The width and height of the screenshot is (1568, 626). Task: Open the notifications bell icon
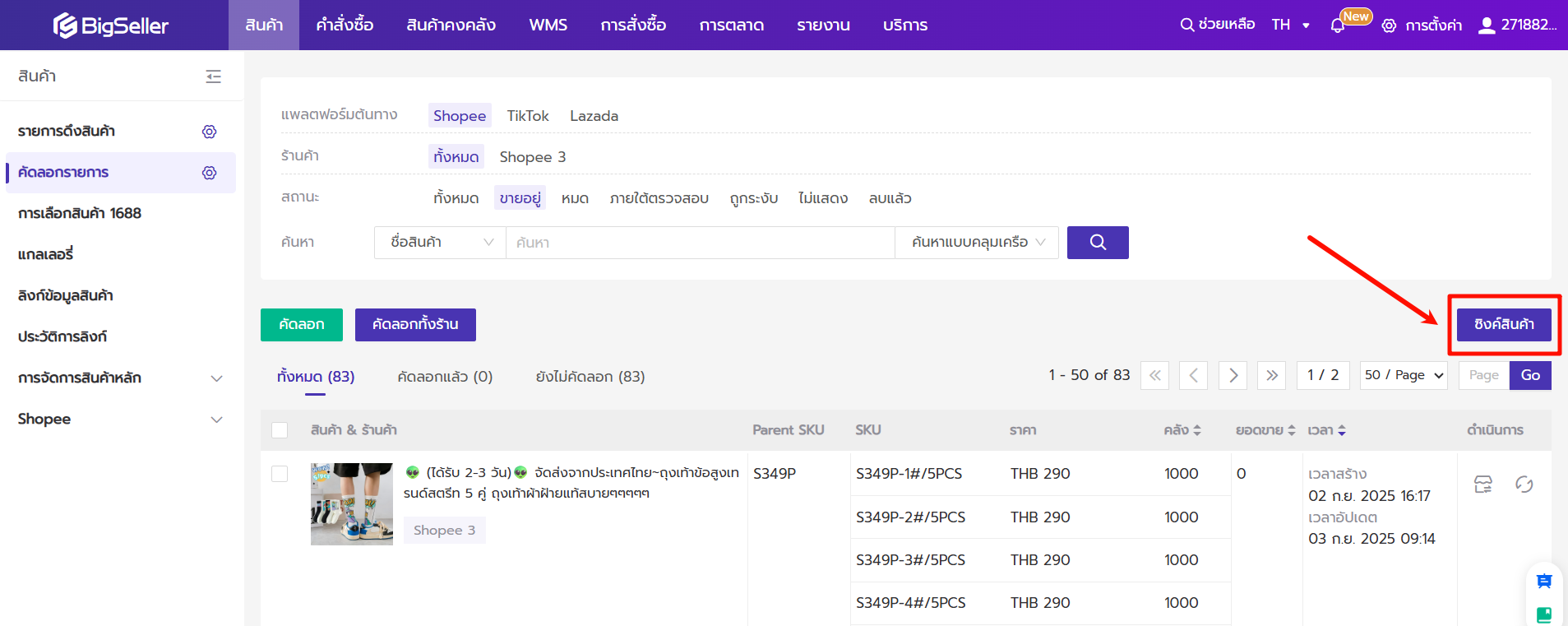[x=1337, y=26]
